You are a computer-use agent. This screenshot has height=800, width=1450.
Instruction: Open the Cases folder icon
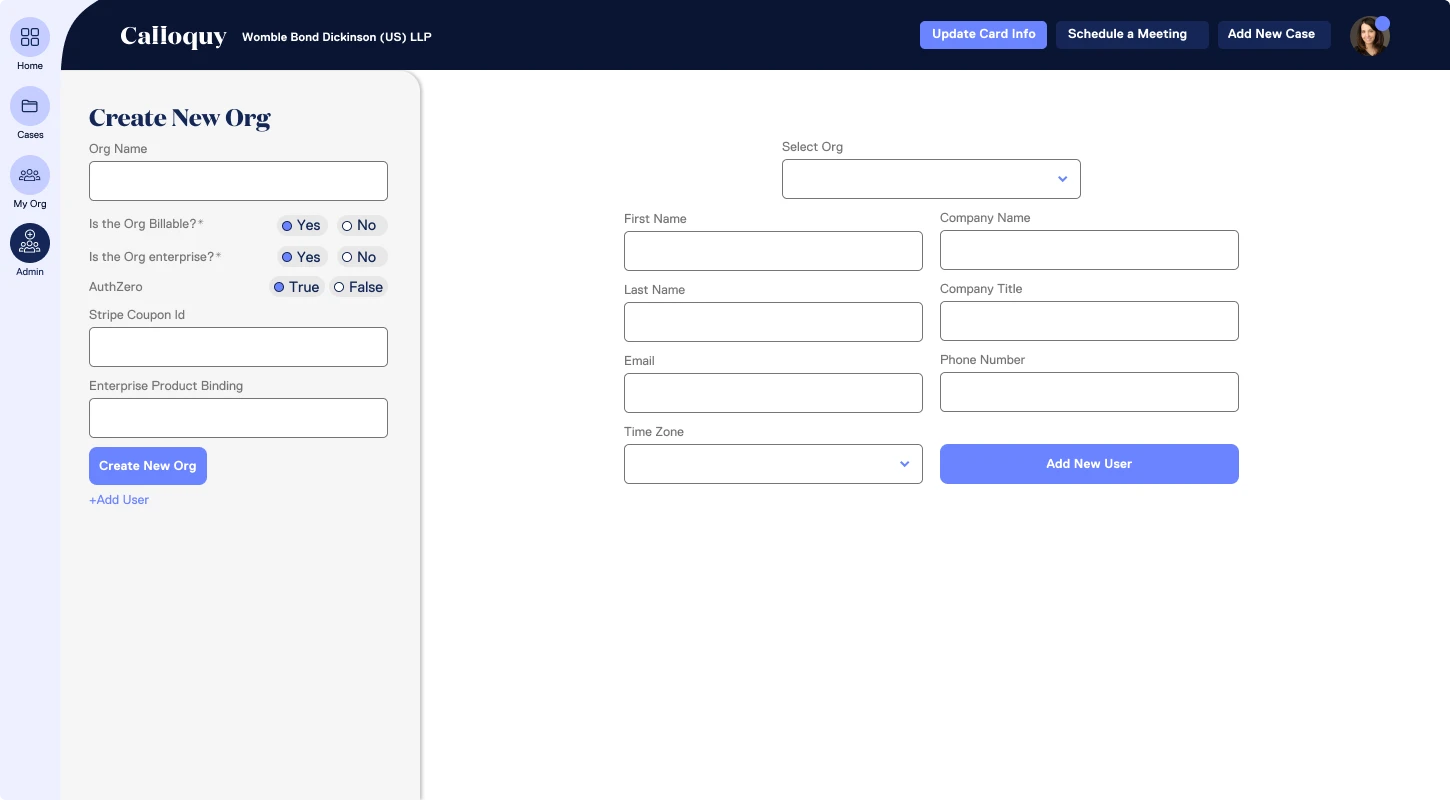[30, 106]
